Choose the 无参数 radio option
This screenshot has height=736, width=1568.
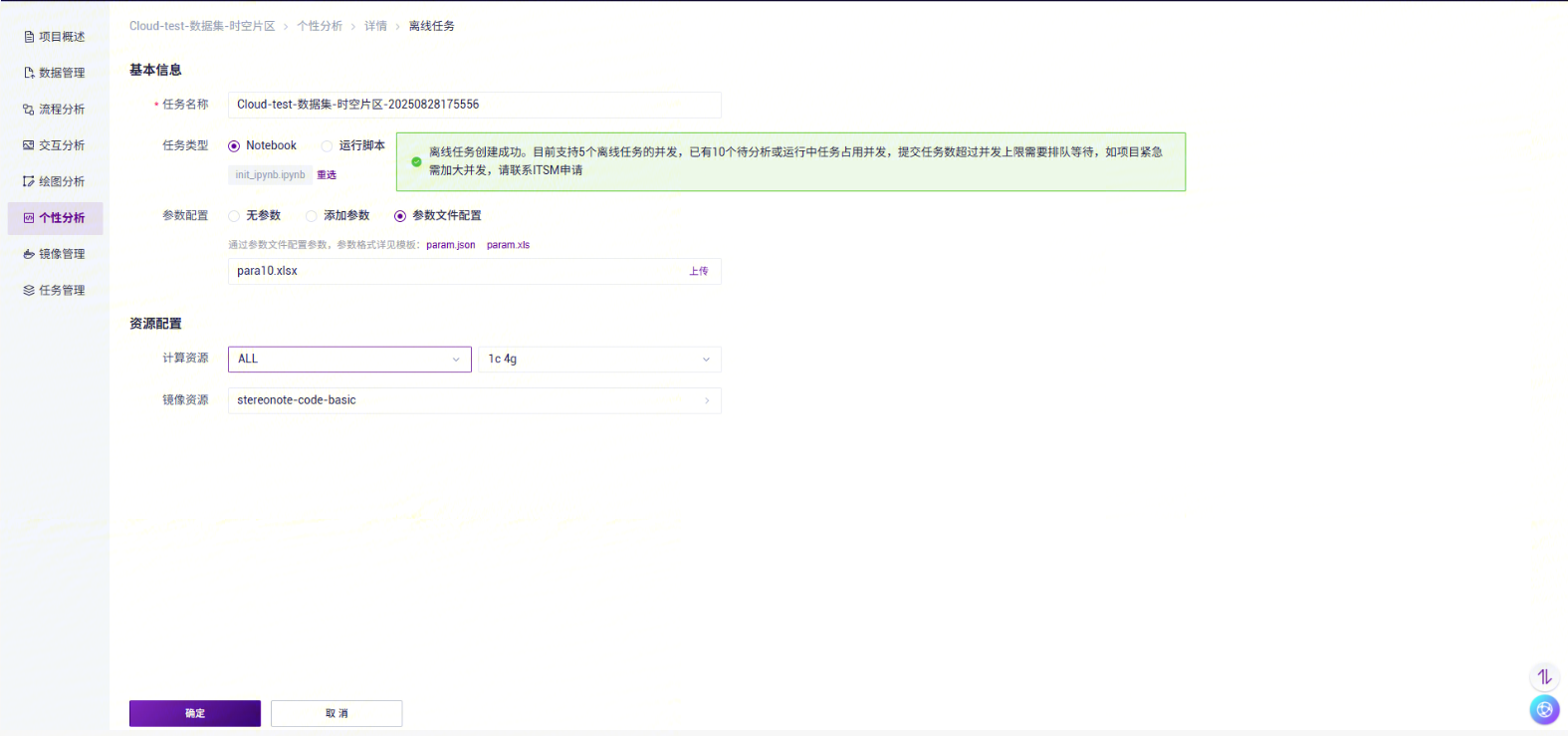click(x=234, y=216)
